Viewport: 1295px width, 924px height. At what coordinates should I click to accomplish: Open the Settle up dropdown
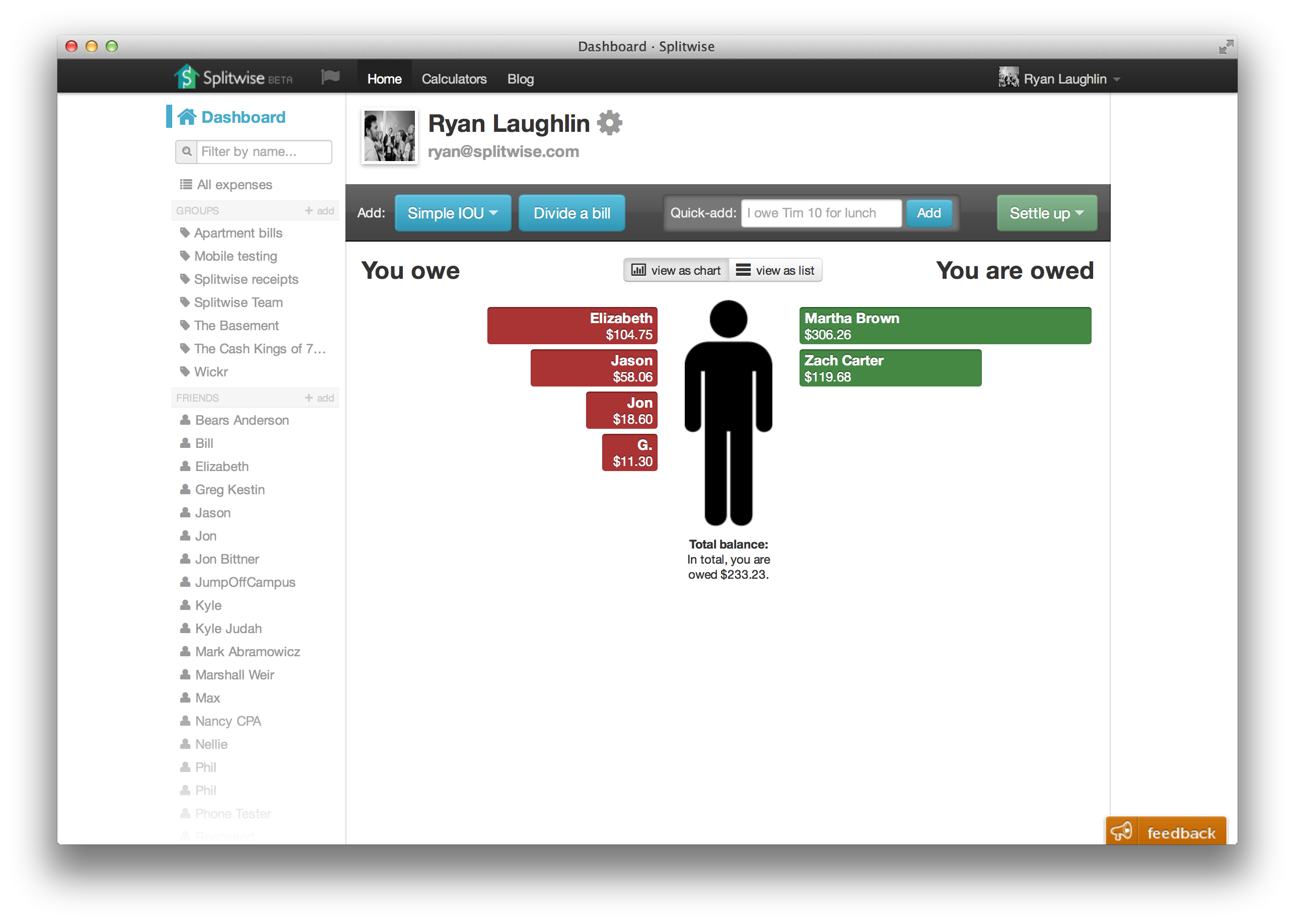(1046, 213)
